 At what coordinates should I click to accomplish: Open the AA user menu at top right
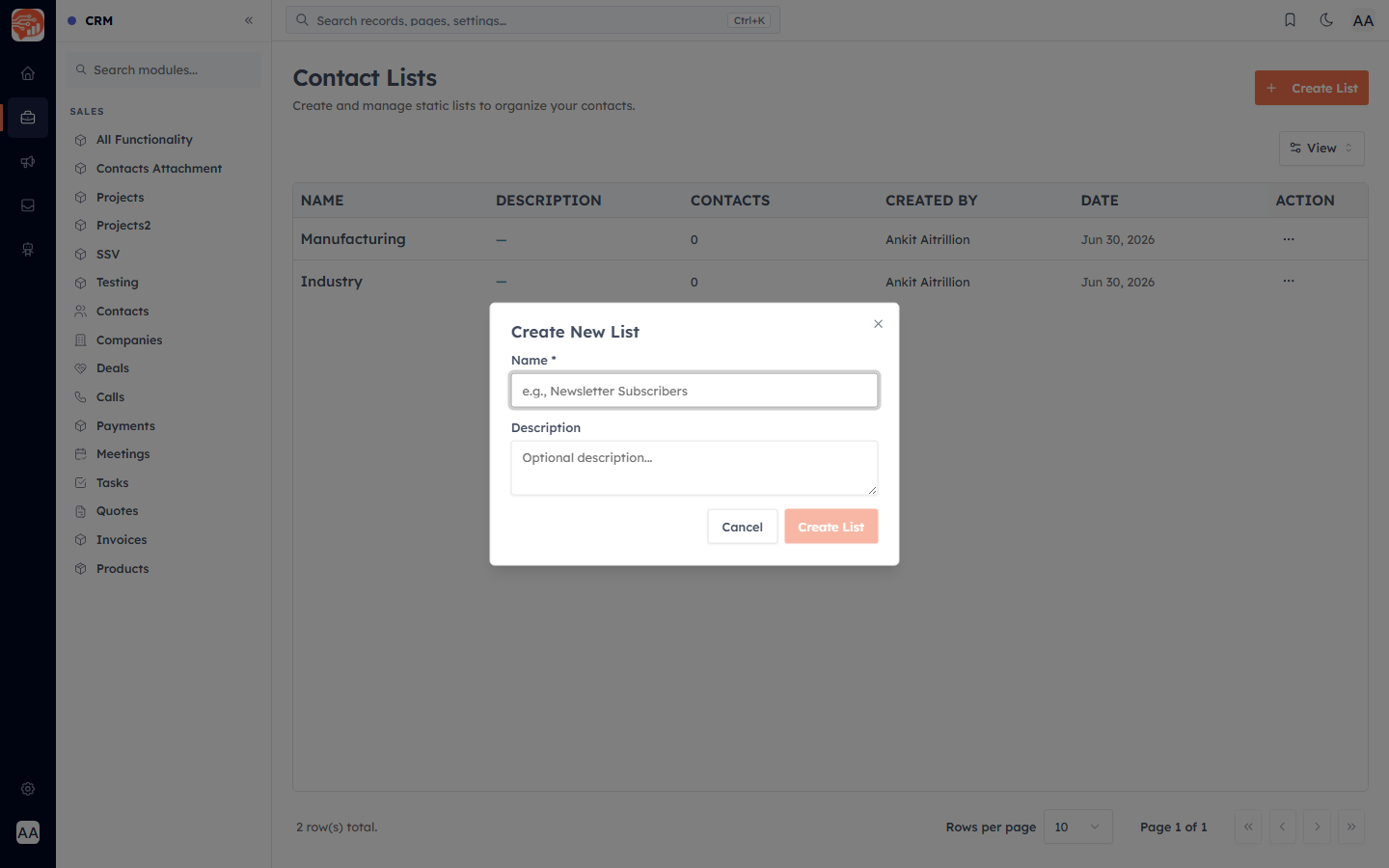(x=1363, y=20)
